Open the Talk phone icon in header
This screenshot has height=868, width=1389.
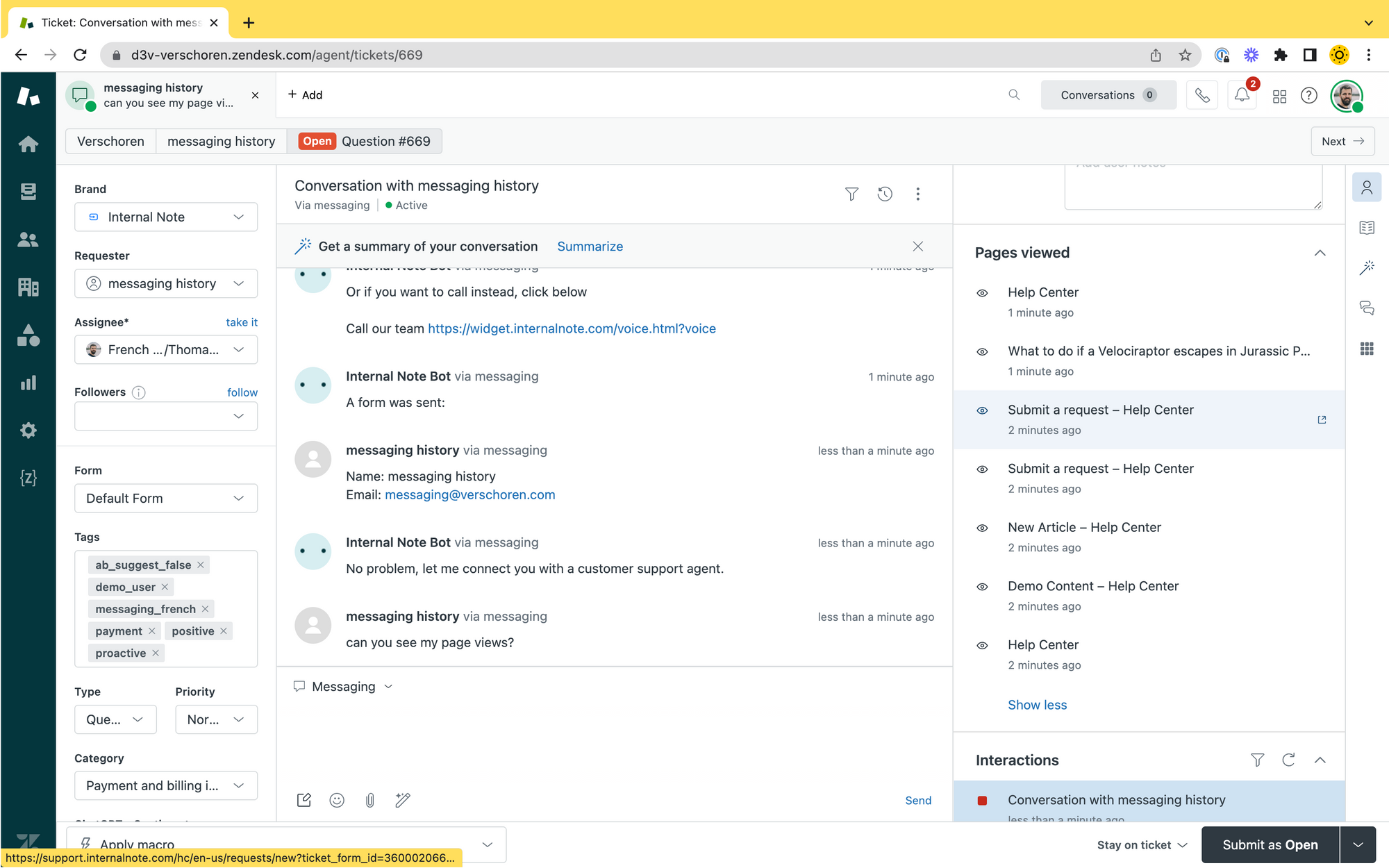point(1202,95)
